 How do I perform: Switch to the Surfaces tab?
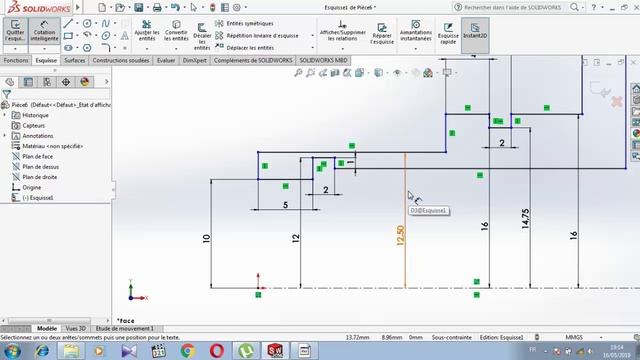coord(75,60)
